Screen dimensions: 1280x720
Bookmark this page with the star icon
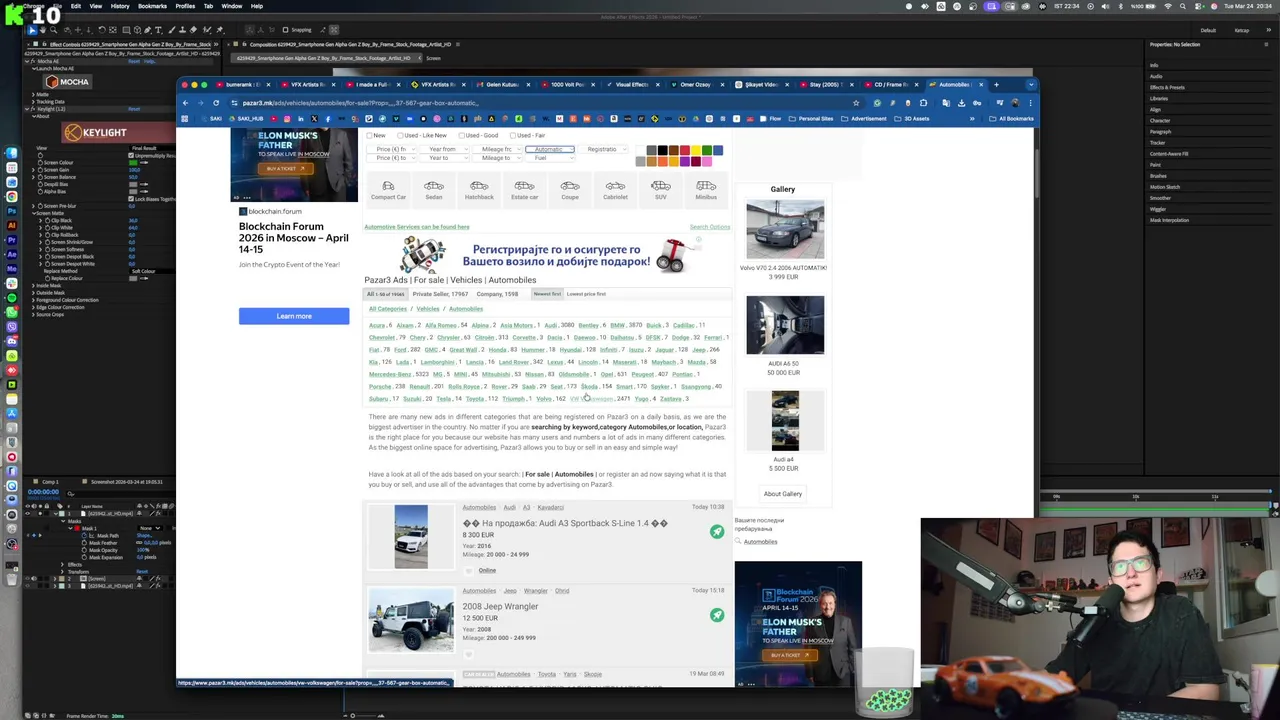[856, 102]
